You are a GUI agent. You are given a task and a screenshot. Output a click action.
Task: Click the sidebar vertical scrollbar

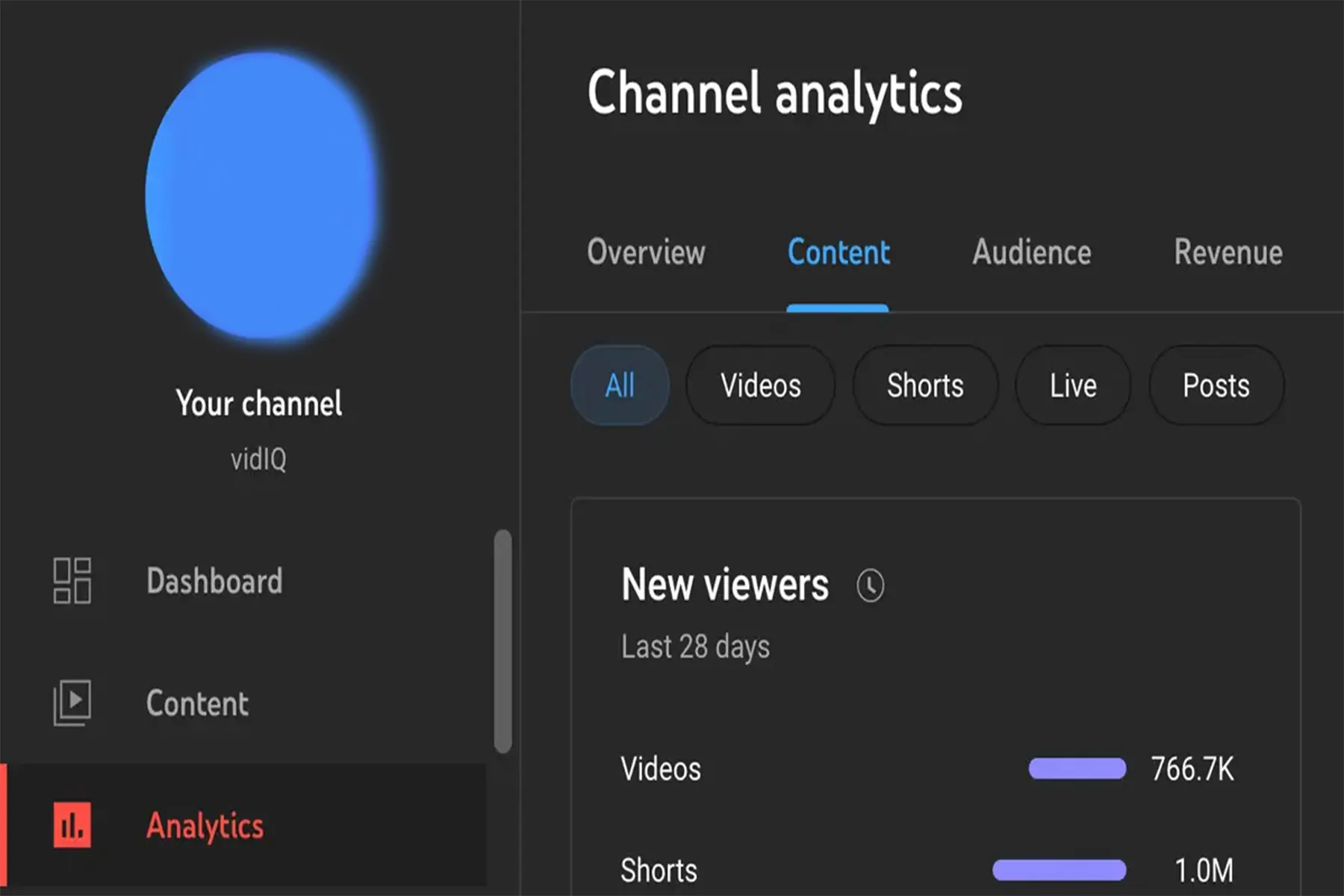pyautogui.click(x=503, y=641)
